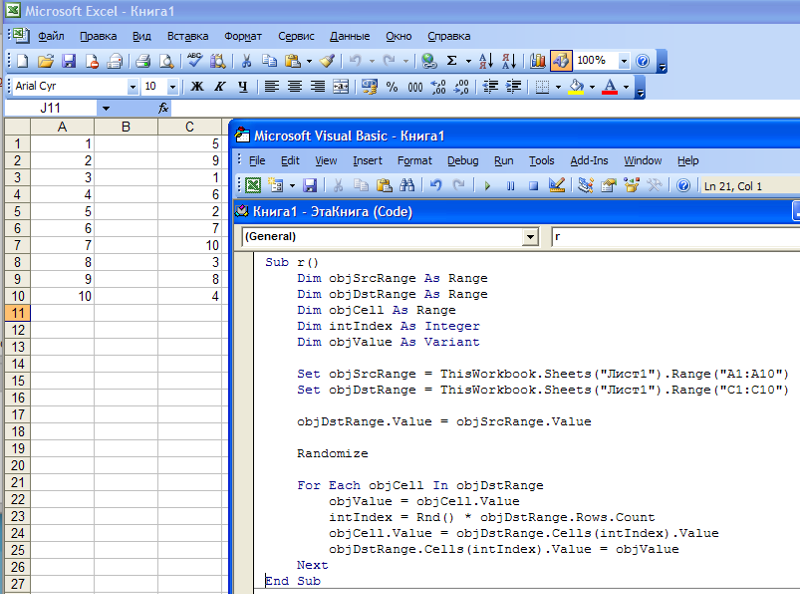
Task: Apply percent style formatting
Action: tap(392, 87)
